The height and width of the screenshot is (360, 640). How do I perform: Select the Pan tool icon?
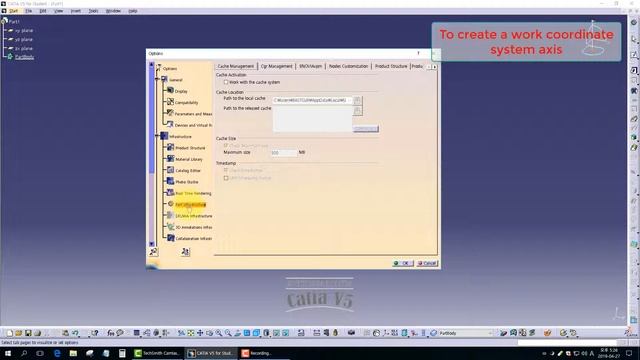pos(200,333)
